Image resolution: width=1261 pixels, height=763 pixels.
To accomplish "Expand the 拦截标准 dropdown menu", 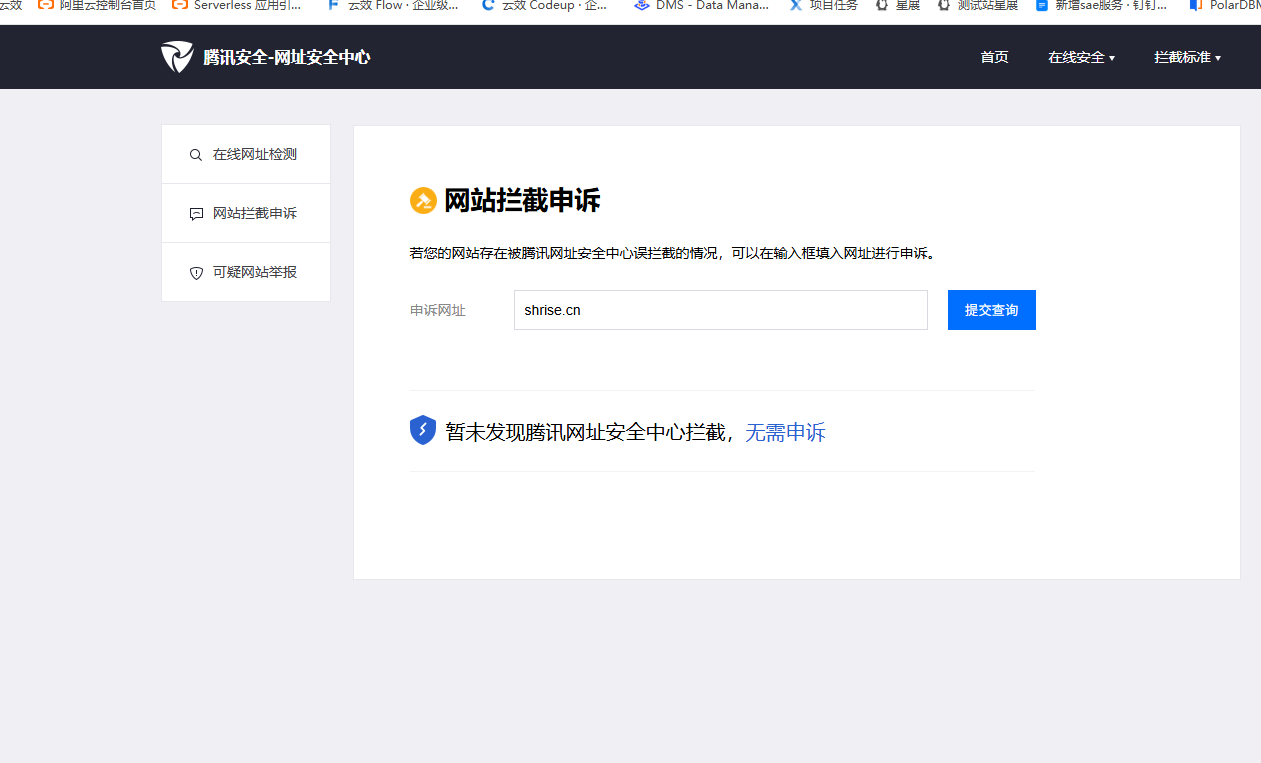I will click(x=1188, y=57).
